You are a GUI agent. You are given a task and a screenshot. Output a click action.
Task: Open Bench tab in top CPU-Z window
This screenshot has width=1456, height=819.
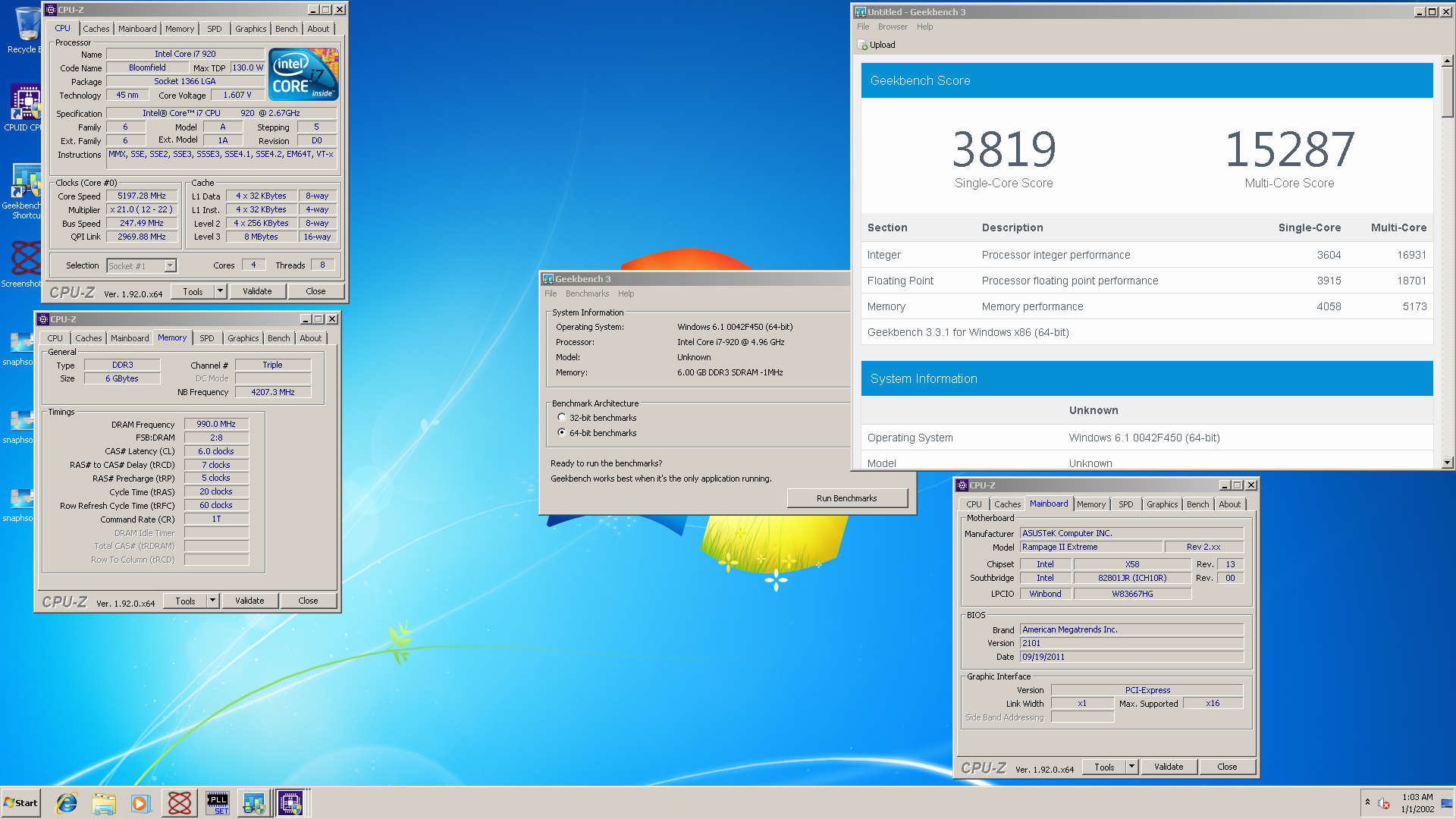[286, 29]
